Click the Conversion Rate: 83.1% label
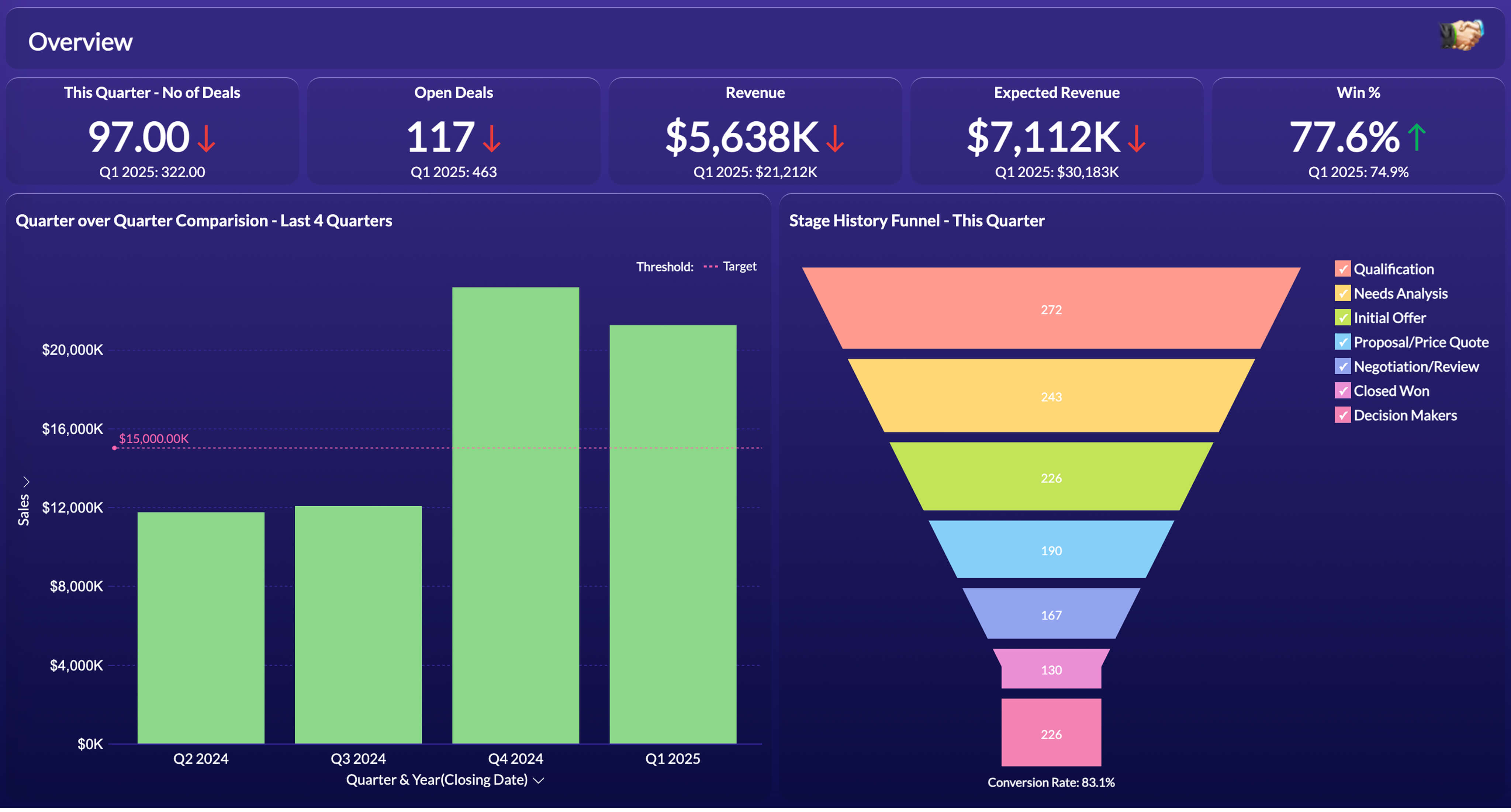 pos(1051,782)
